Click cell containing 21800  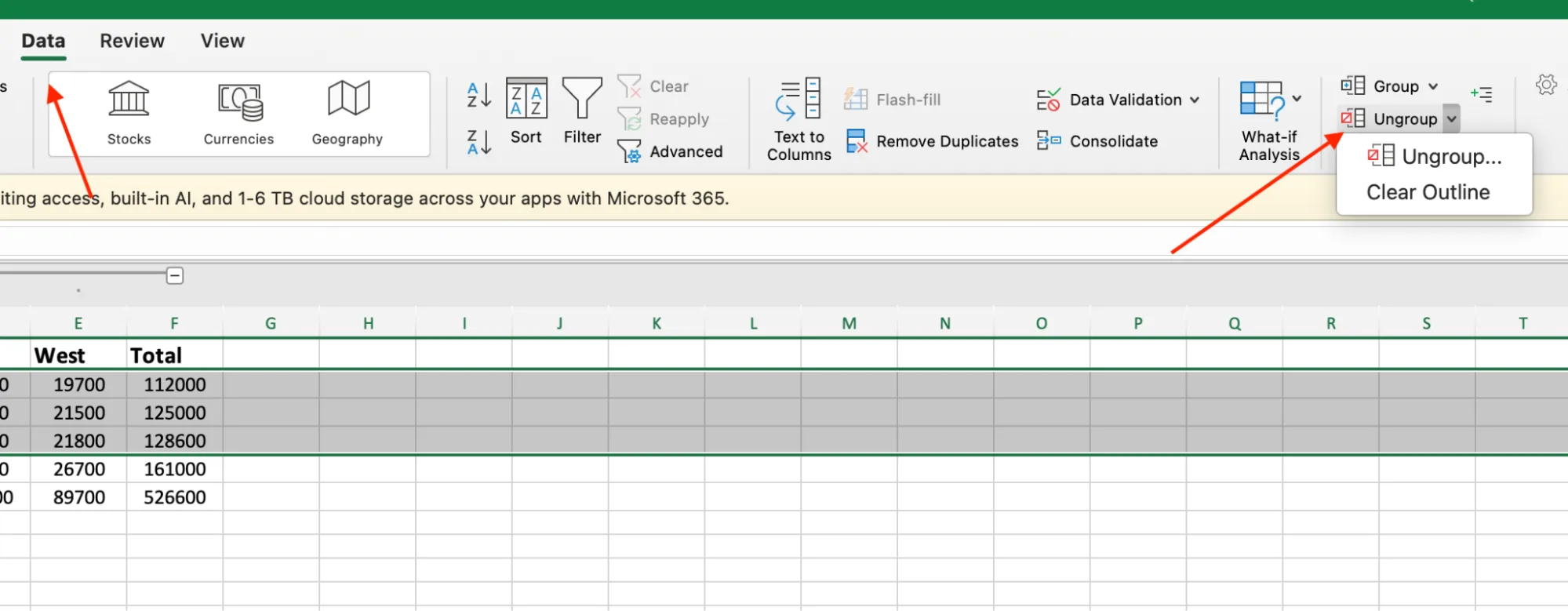coord(78,441)
